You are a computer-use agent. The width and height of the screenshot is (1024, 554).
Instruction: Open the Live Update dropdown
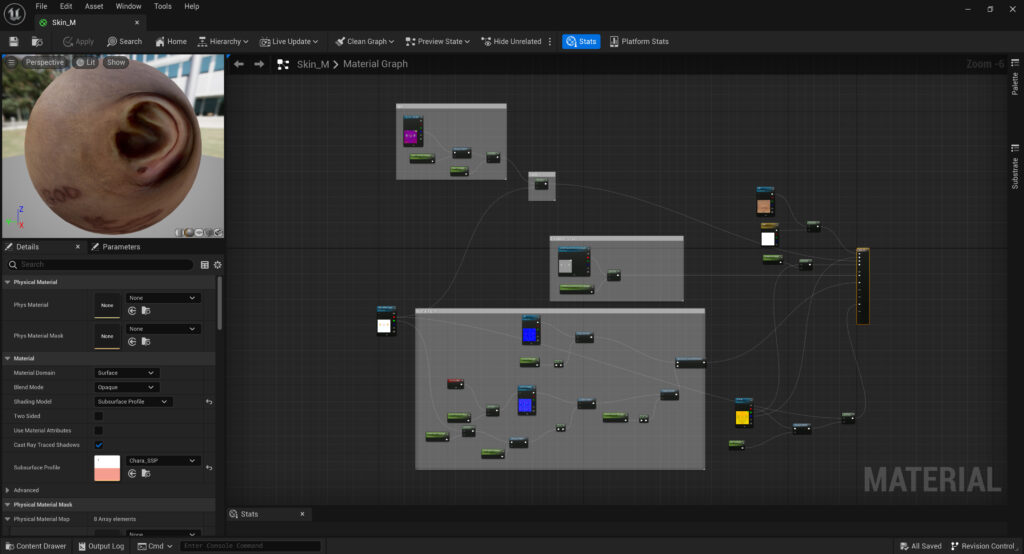coord(289,41)
